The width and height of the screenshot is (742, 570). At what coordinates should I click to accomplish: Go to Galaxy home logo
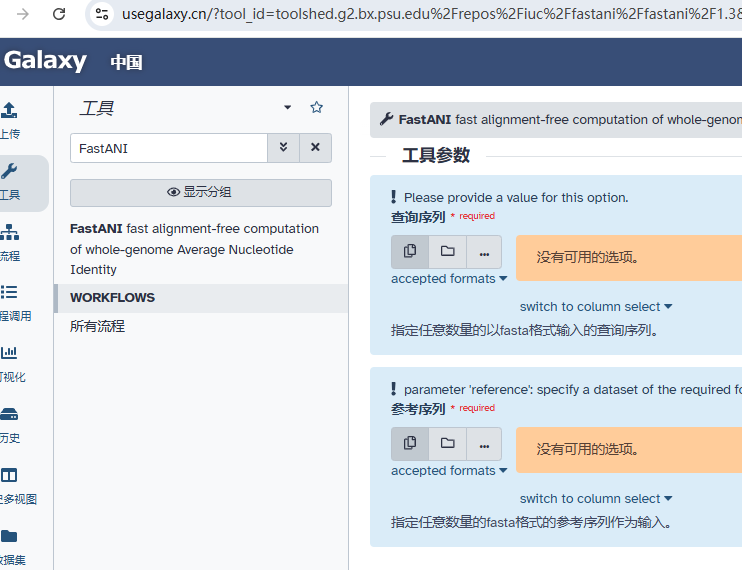pos(45,61)
